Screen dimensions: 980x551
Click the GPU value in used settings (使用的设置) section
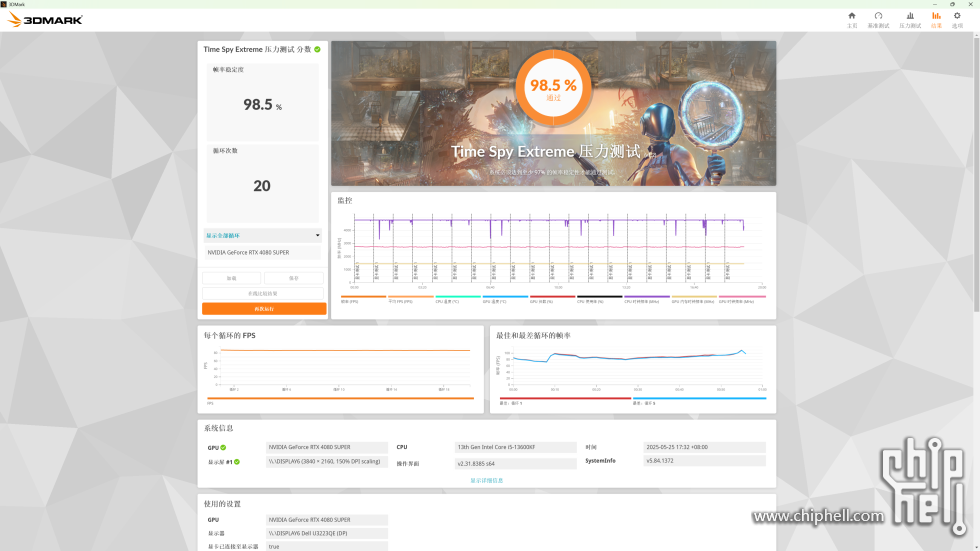coord(326,520)
